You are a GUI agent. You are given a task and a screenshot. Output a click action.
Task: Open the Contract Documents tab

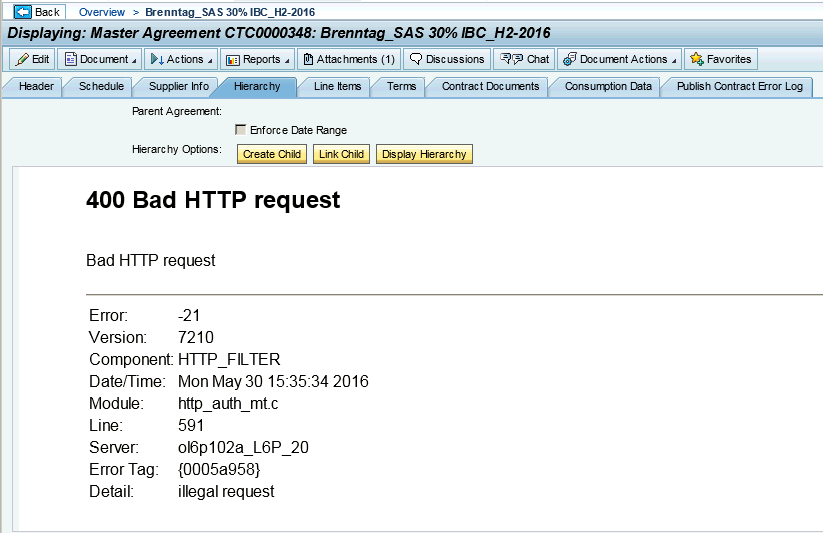point(491,87)
